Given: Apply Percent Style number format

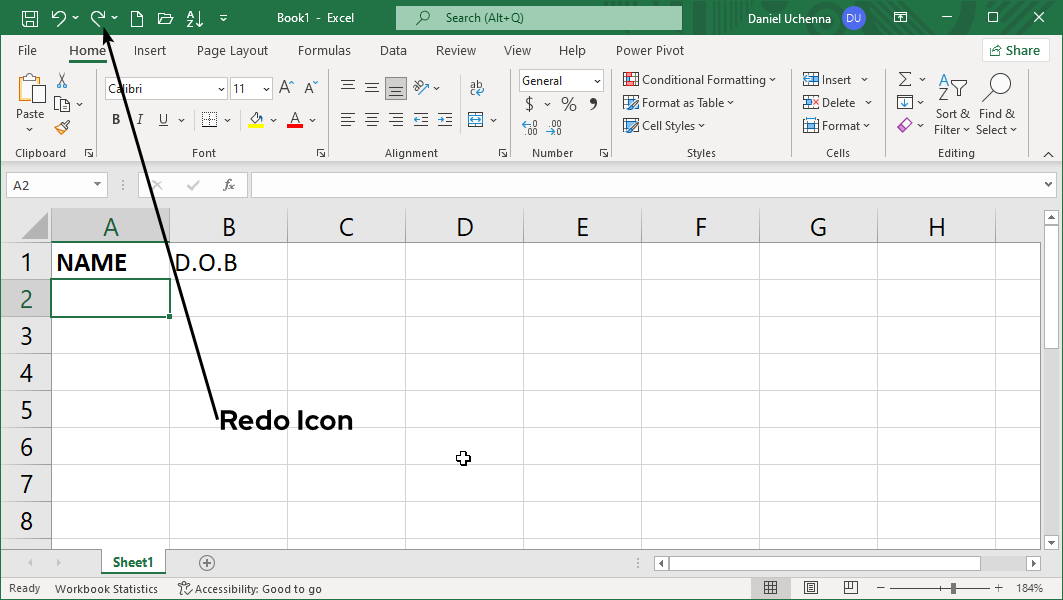Looking at the screenshot, I should [x=568, y=104].
